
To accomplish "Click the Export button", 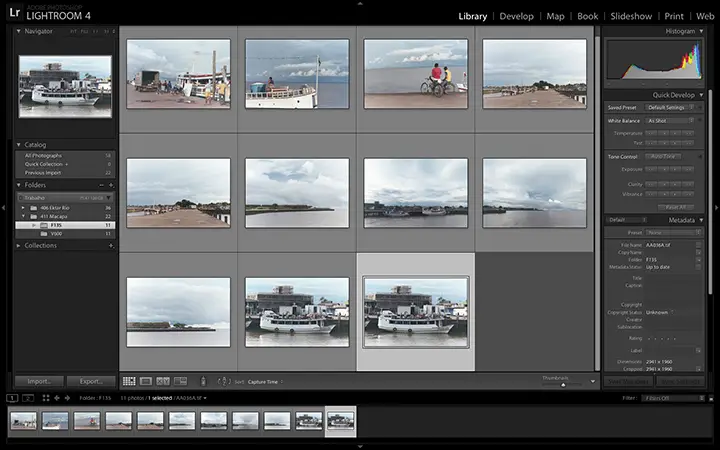I will [x=91, y=381].
